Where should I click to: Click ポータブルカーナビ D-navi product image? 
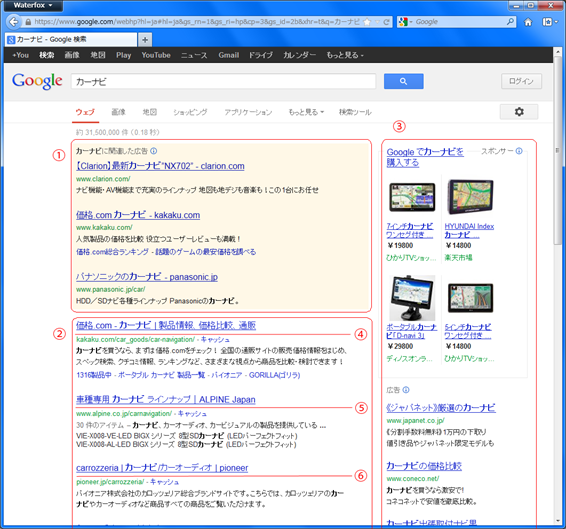coord(412,298)
